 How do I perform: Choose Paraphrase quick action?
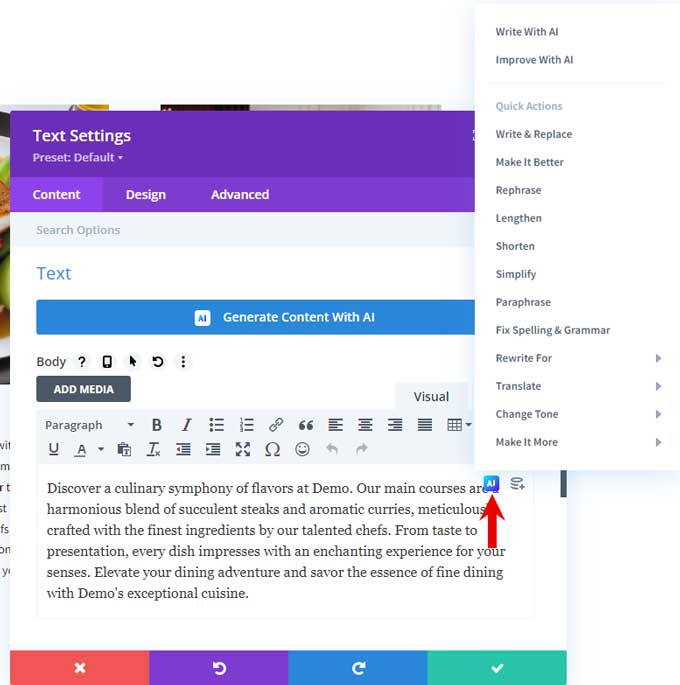pos(523,302)
